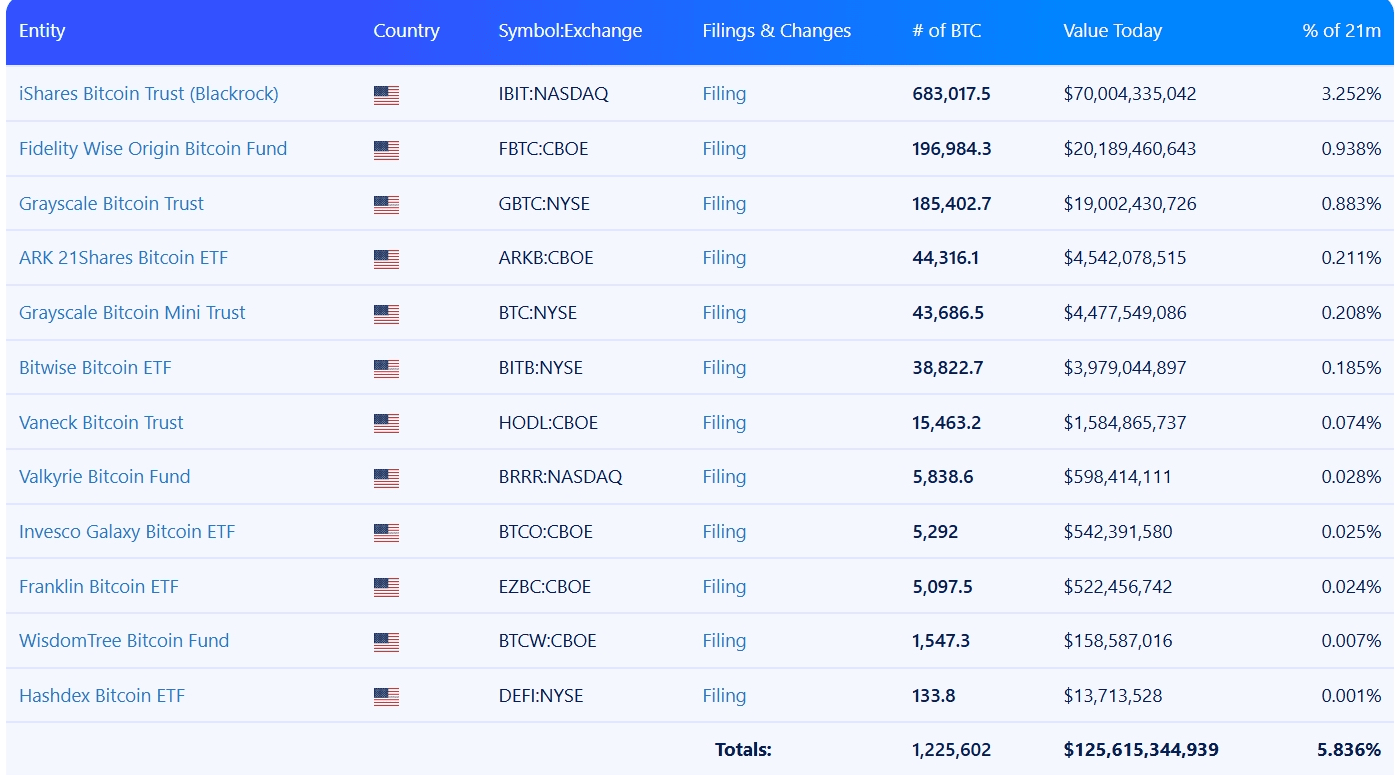Click the Value Today column header

pyautogui.click(x=1112, y=31)
